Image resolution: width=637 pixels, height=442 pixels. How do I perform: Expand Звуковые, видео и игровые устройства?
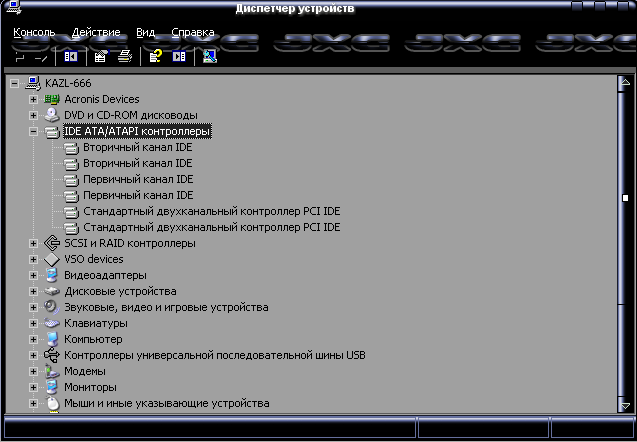point(33,308)
